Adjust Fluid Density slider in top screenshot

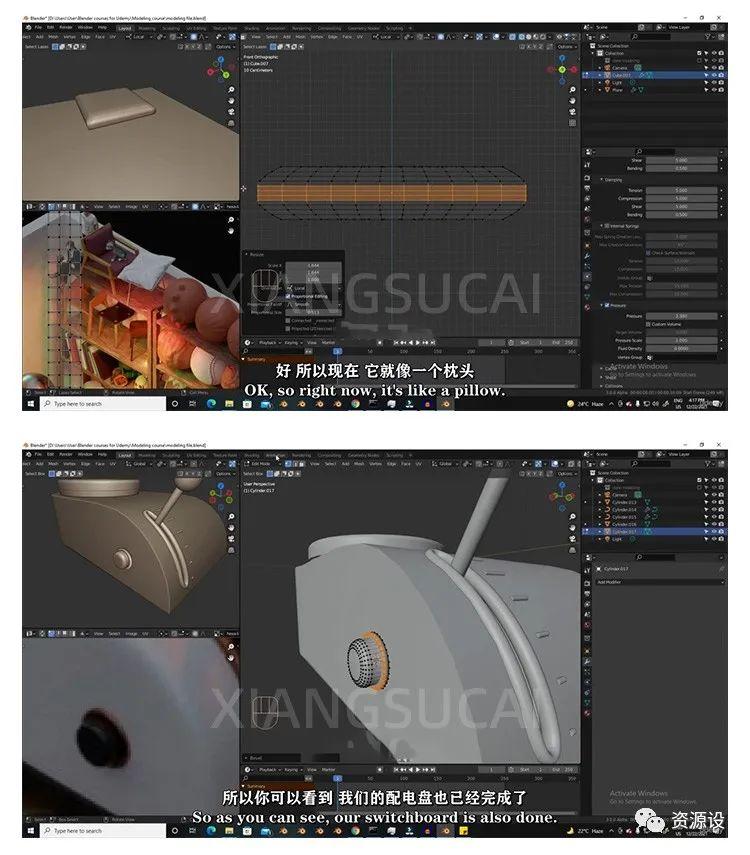681,348
